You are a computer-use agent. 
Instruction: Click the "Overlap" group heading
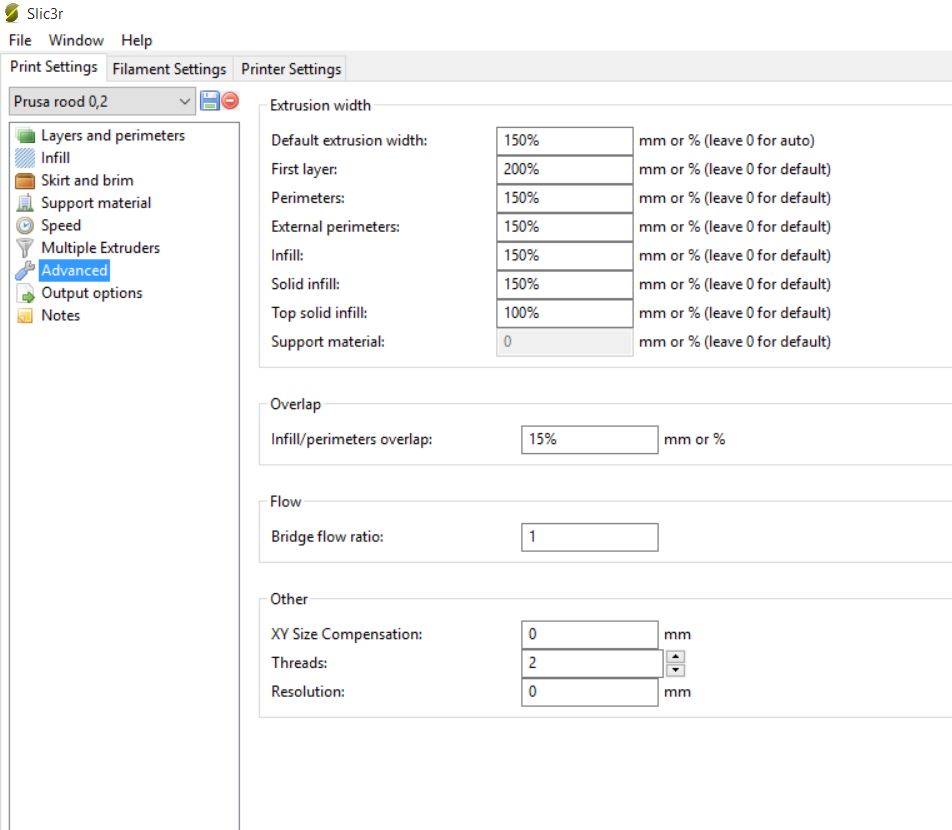coord(295,404)
